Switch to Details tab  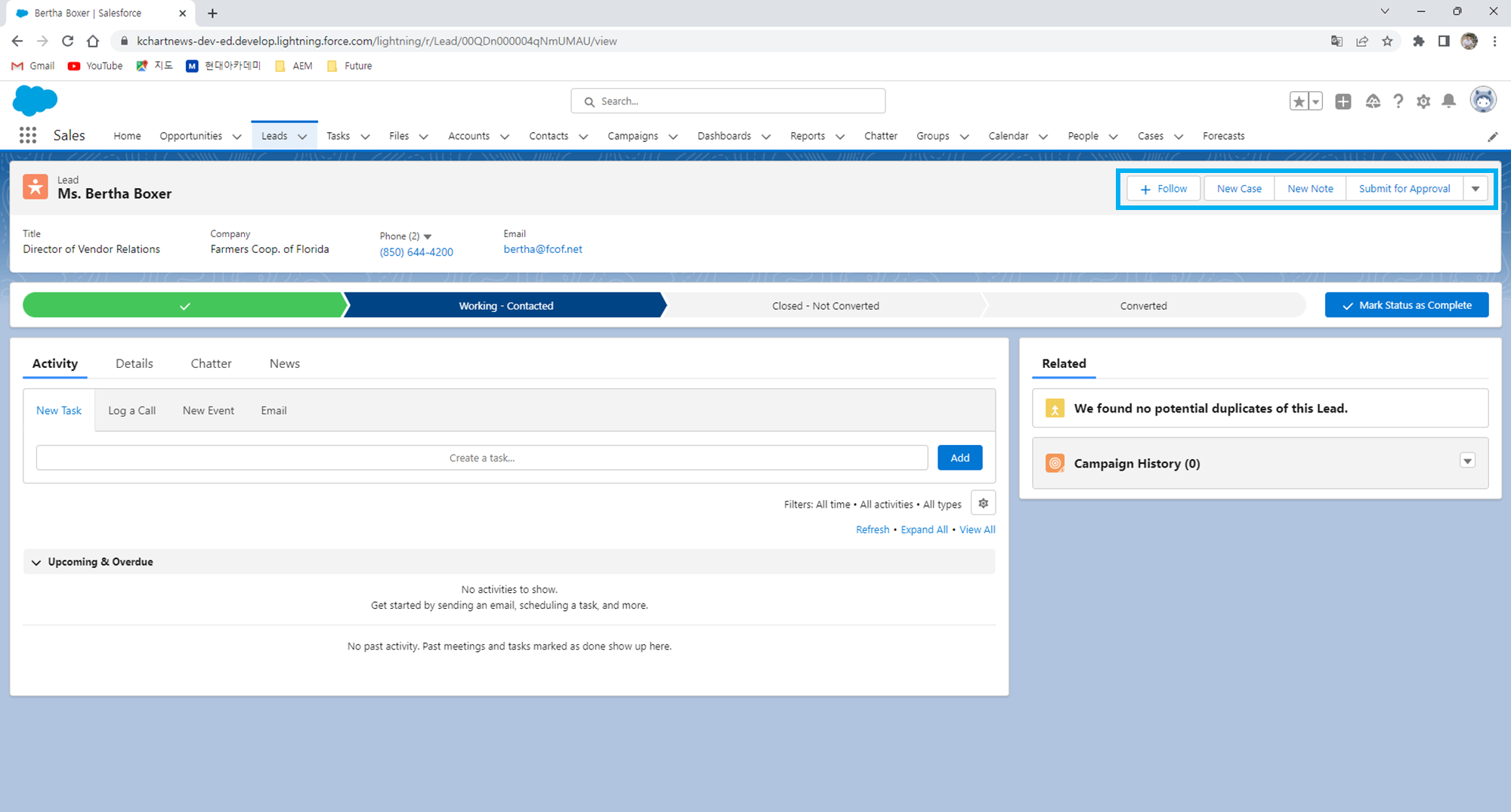(134, 363)
